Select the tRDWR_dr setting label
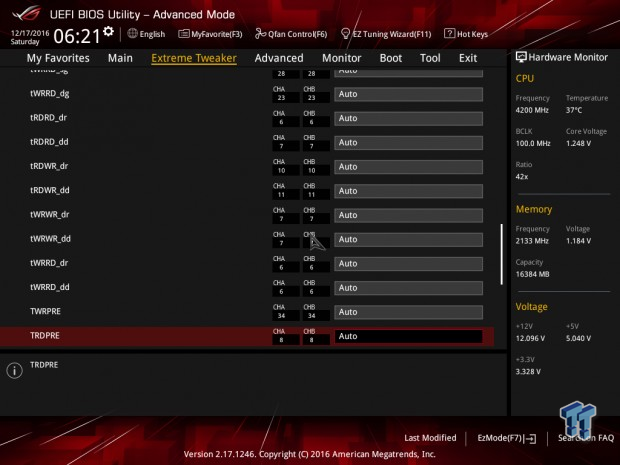Screen dimensions: 620x465 [x=49, y=166]
